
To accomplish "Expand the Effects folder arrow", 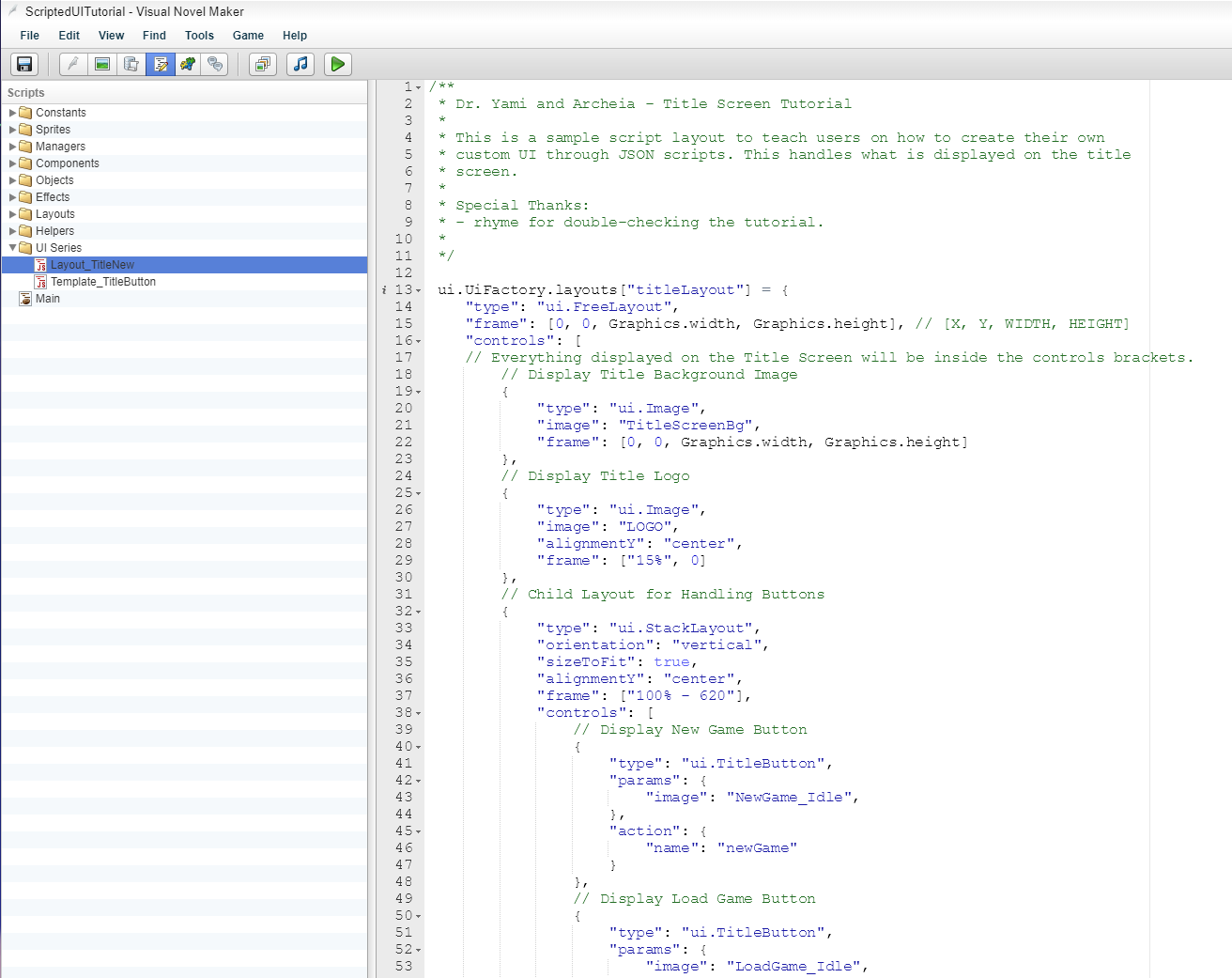I will [12, 197].
